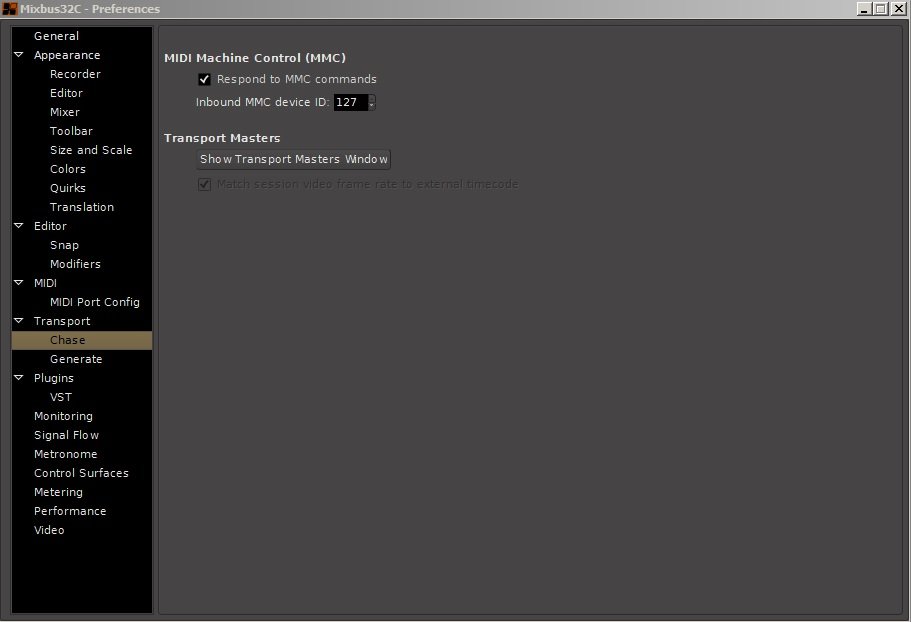Image resolution: width=911 pixels, height=622 pixels.
Task: Select the top-level Editor category
Action: (50, 226)
